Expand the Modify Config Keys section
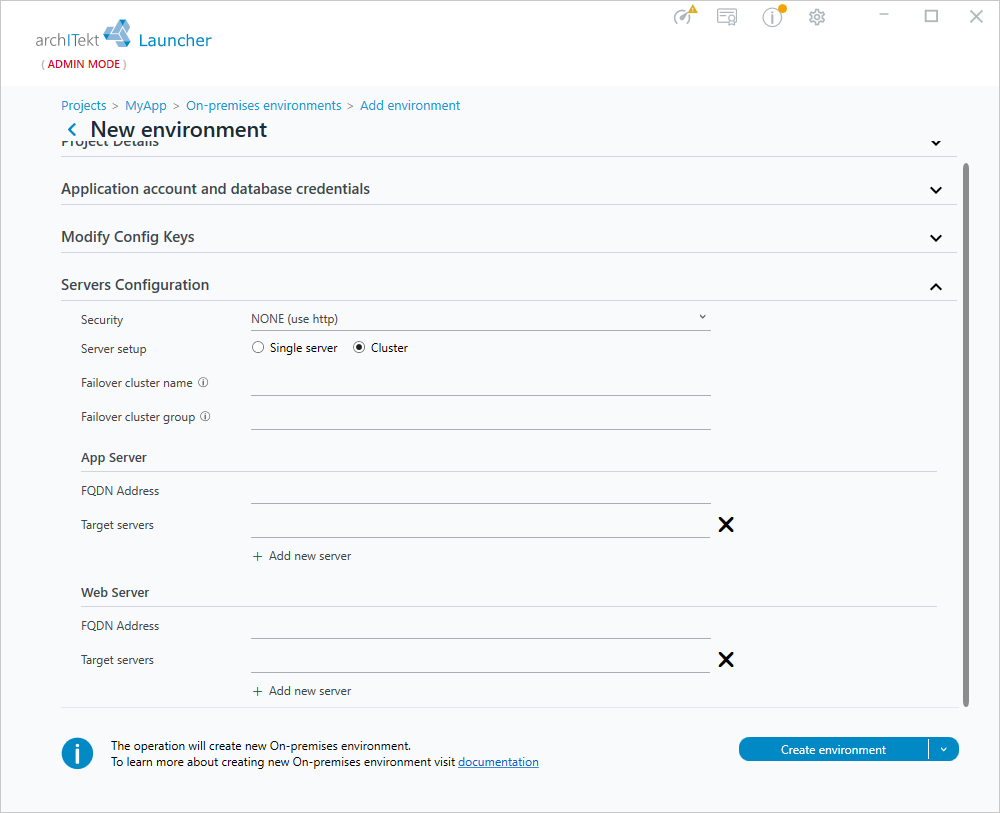Viewport: 1000px width, 813px height. tap(936, 238)
